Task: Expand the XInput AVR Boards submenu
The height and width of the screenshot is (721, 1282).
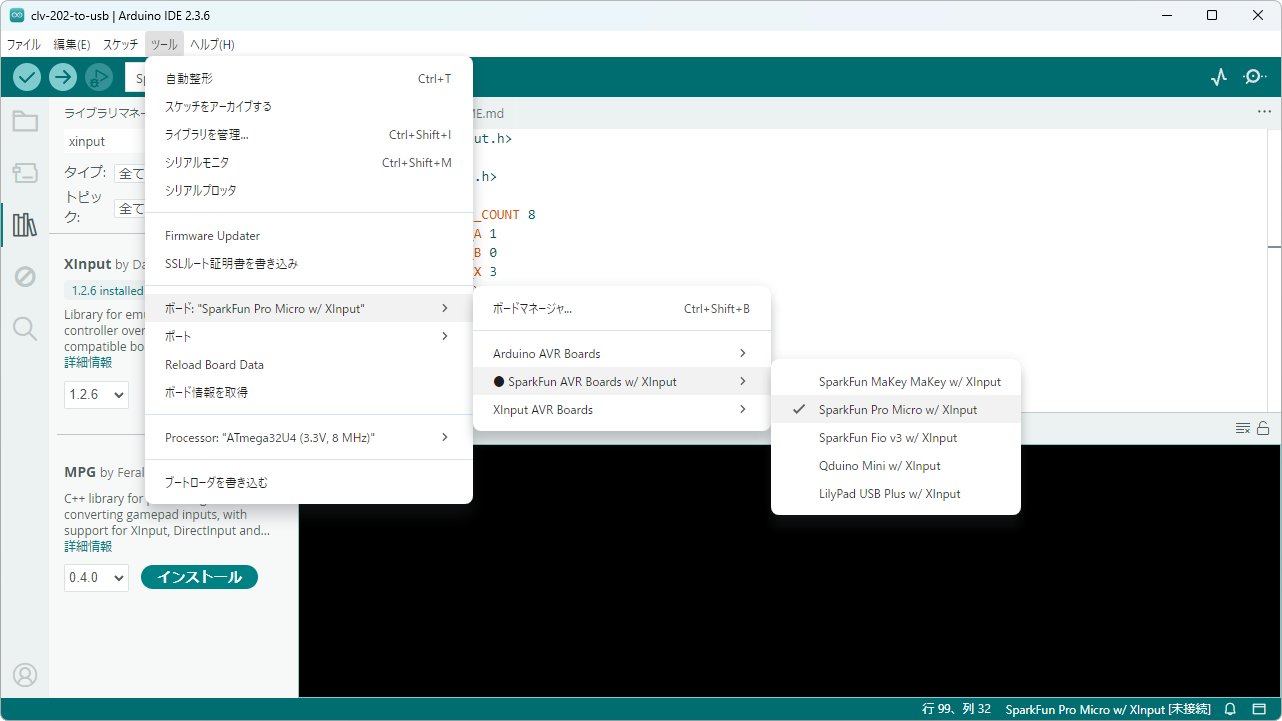Action: click(620, 410)
